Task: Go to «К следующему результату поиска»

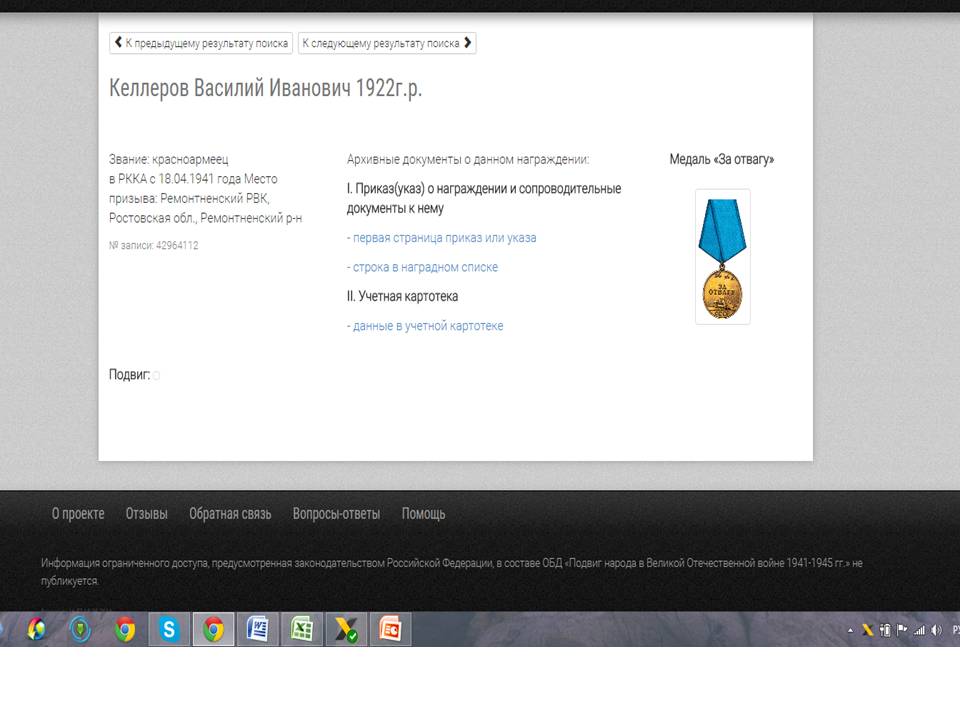Action: point(387,43)
